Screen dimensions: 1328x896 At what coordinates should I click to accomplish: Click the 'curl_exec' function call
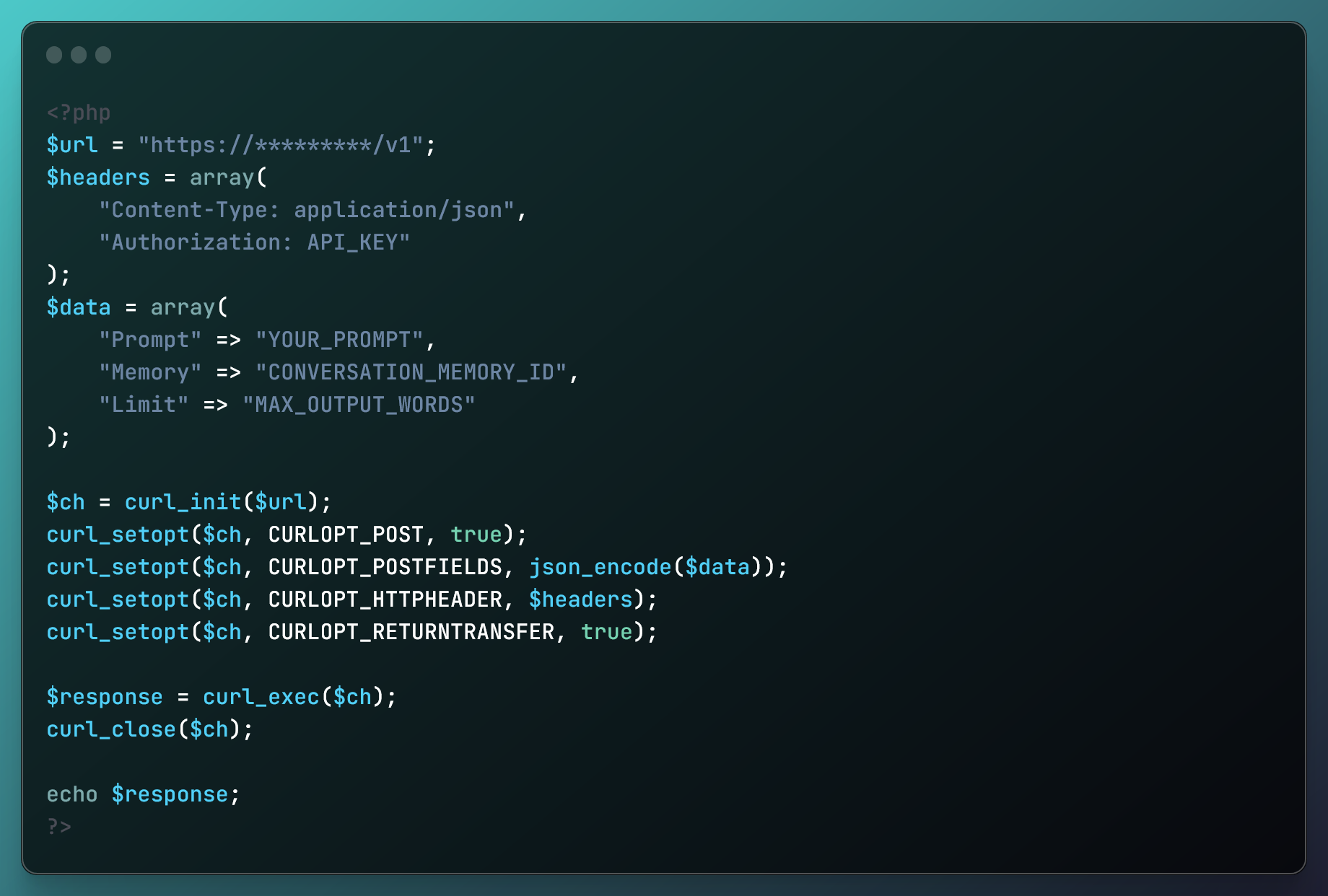point(261,697)
